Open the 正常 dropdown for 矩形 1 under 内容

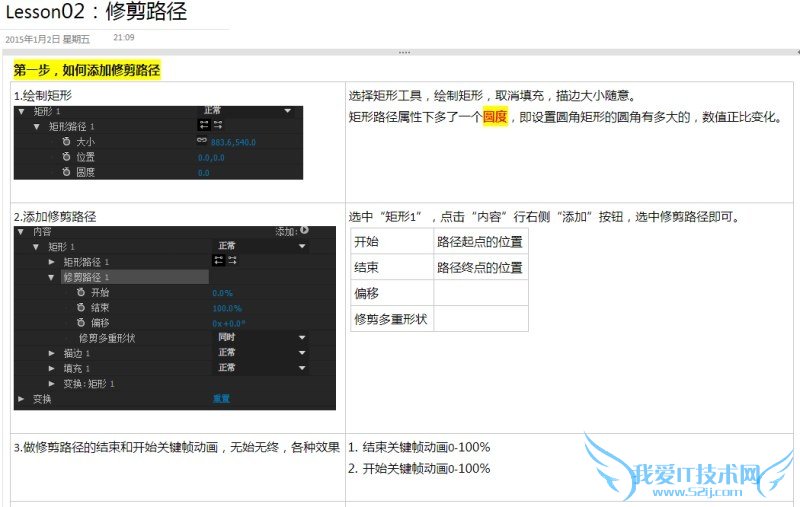click(x=261, y=246)
